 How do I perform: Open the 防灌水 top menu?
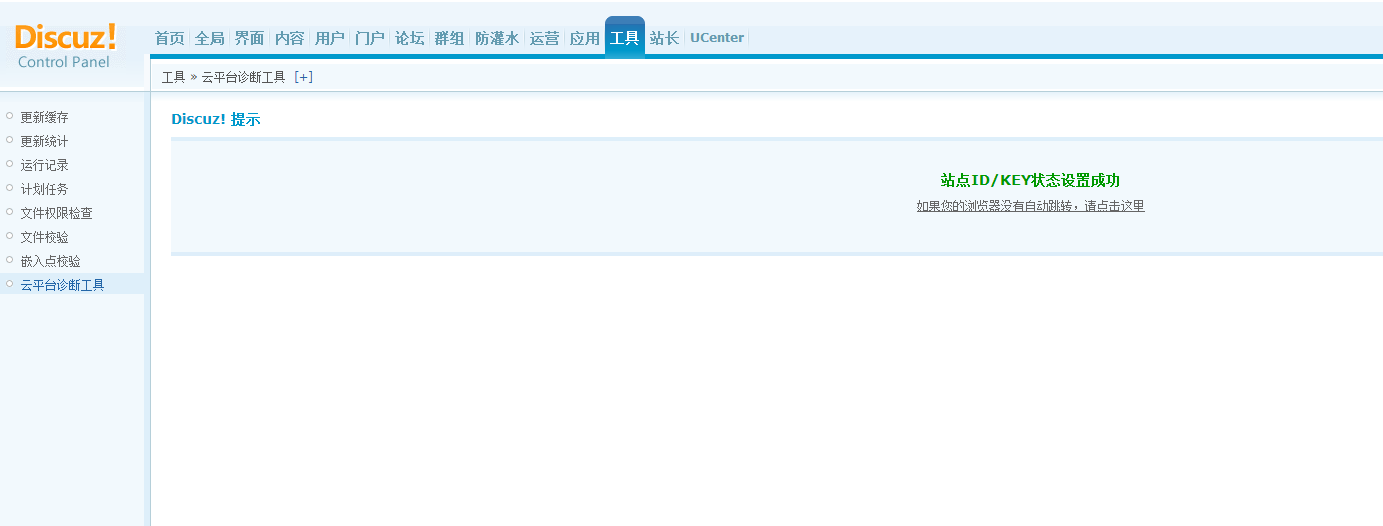[497, 38]
